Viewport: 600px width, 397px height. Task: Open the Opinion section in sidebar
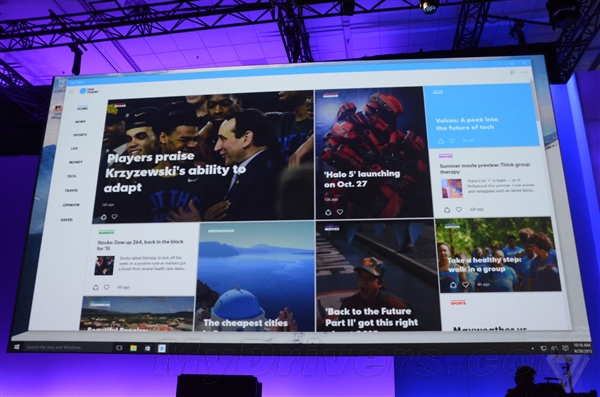pos(71,205)
